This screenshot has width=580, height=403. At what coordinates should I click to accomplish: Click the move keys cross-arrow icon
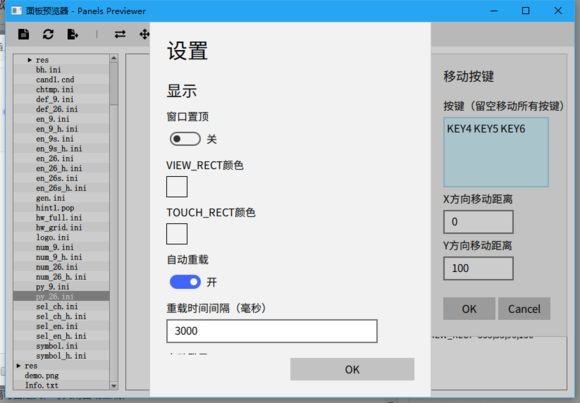tap(144, 34)
